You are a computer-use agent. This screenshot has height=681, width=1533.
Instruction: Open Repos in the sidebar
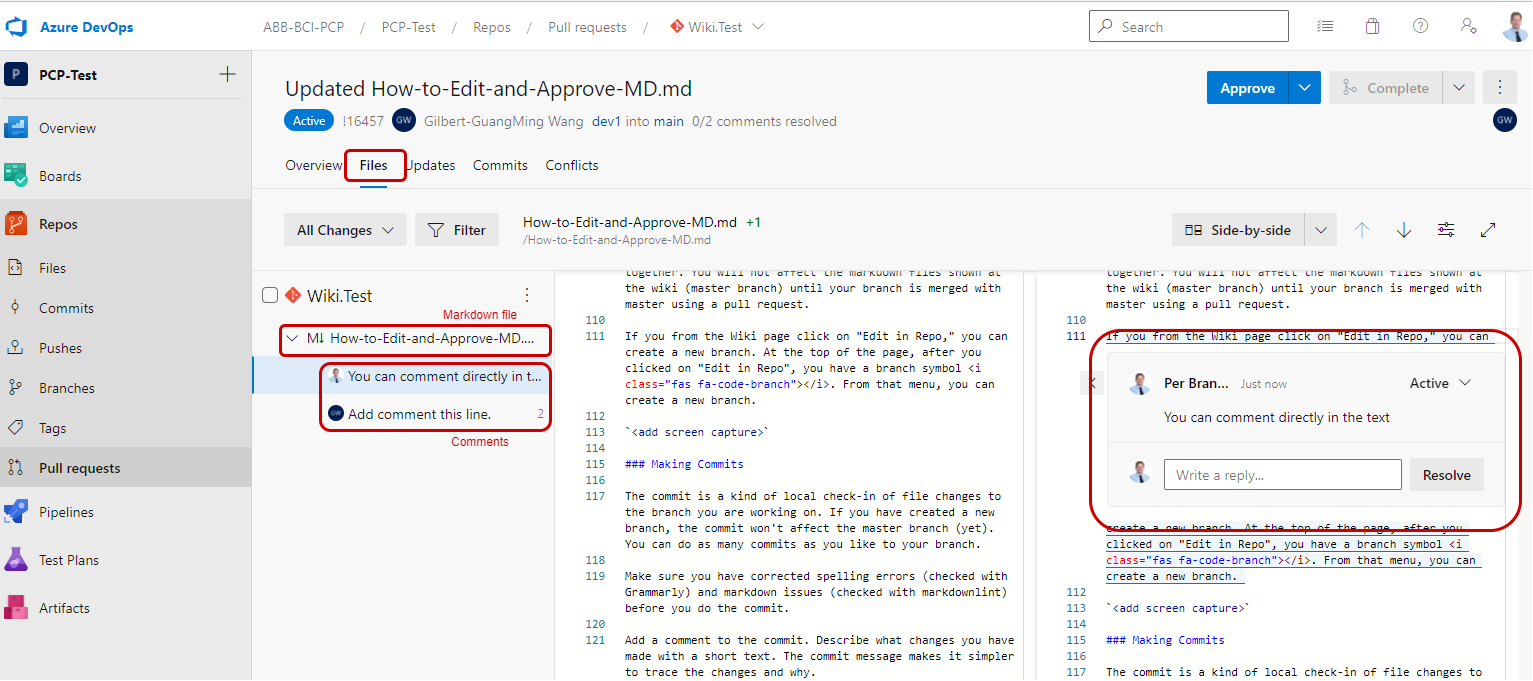tap(126, 224)
